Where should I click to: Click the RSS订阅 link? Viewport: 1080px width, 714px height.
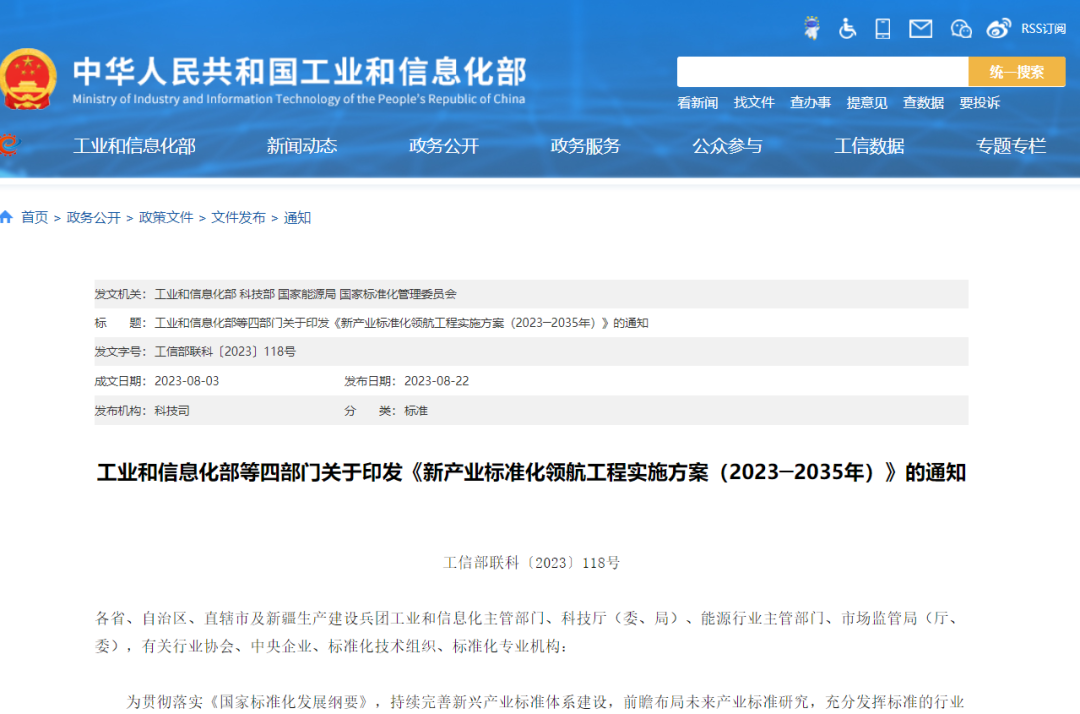point(1043,29)
